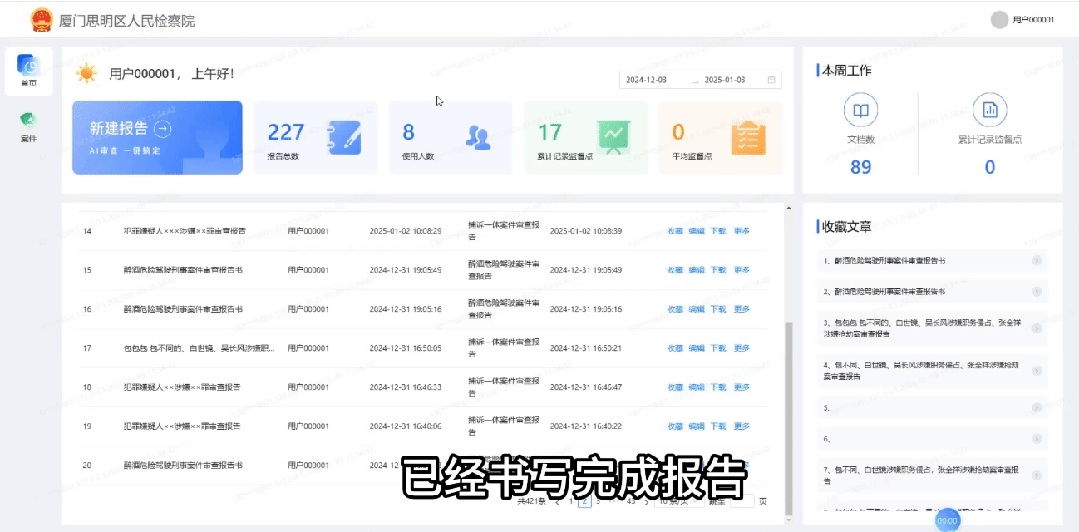
Task: Open row 14 report title 犯罪嫌疑人×××涉嫌
Action: pyautogui.click(x=184, y=231)
